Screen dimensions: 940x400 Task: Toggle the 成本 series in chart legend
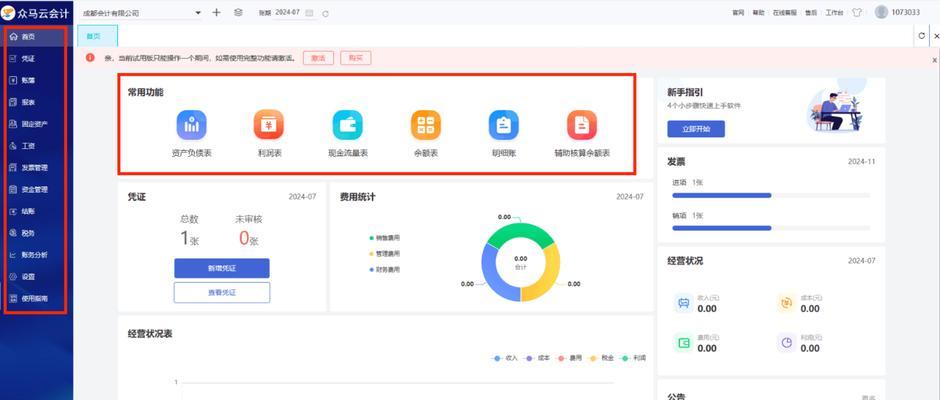point(537,358)
